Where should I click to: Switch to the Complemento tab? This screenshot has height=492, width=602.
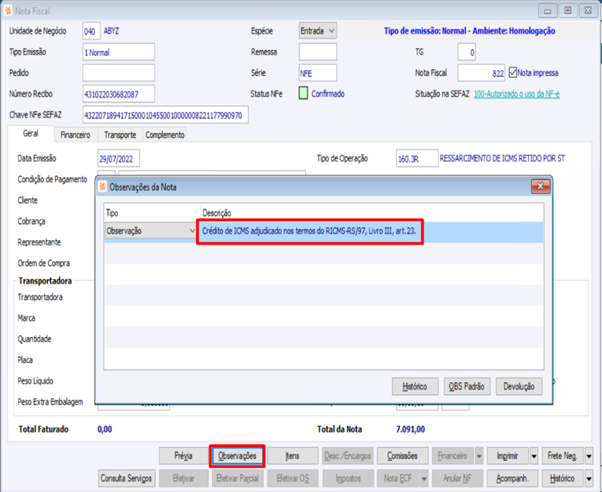click(165, 135)
